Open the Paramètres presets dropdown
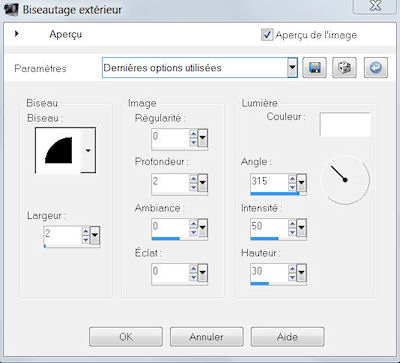400x363 pixels. (x=292, y=68)
